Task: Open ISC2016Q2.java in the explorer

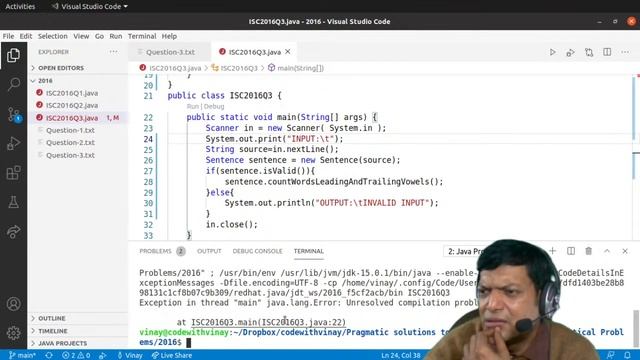Action: coord(72,105)
